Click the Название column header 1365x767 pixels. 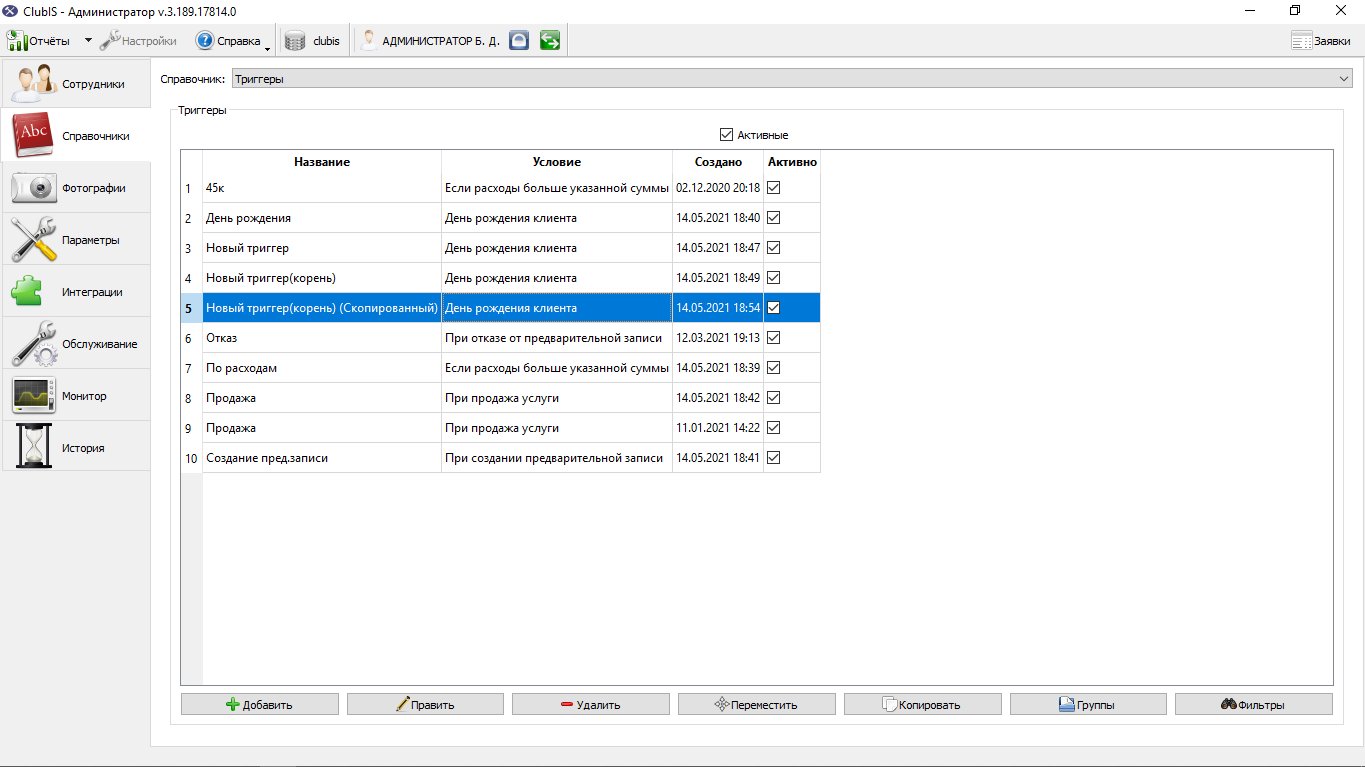[322, 162]
